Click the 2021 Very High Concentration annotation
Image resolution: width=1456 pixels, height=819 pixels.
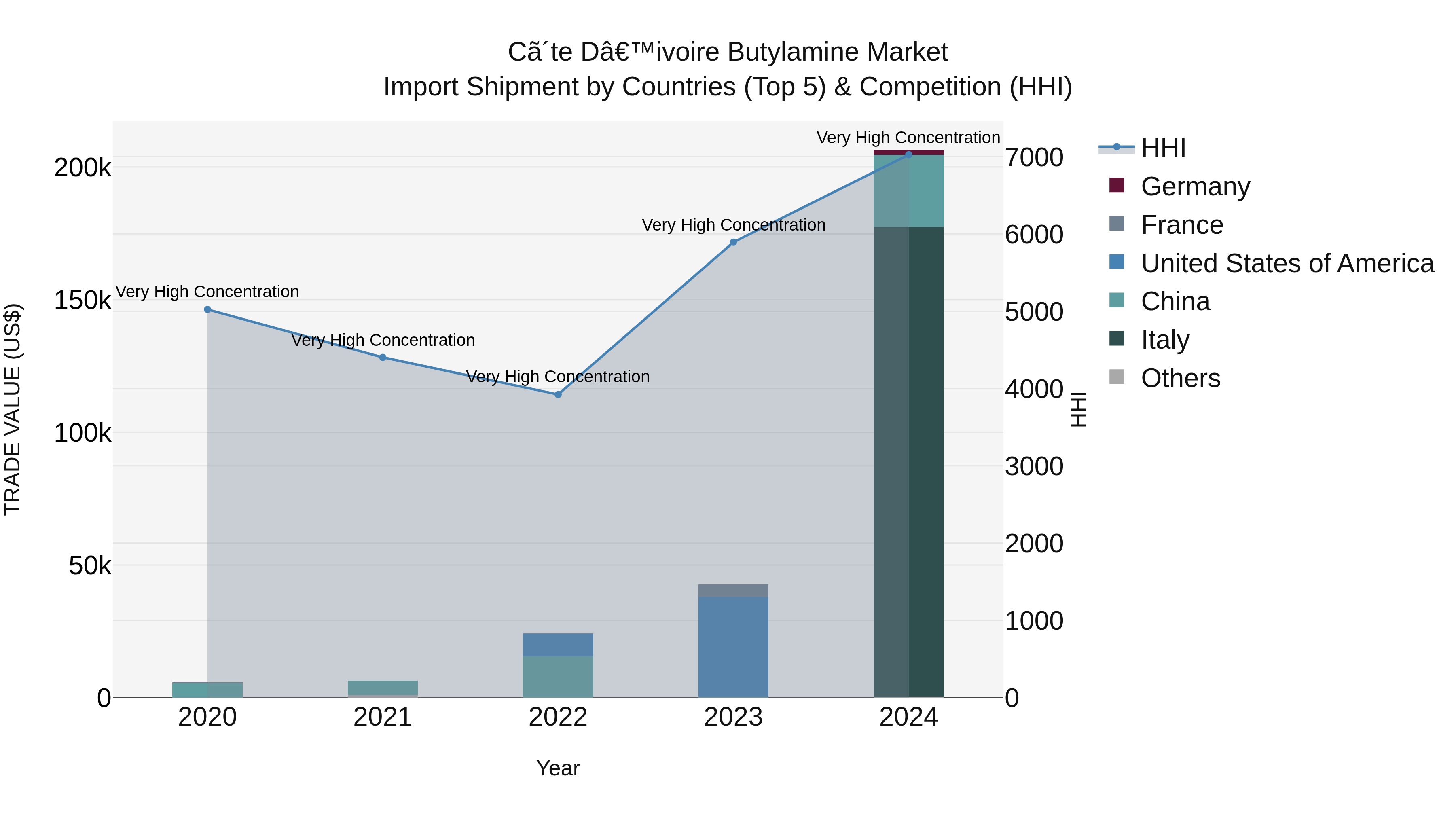pos(383,340)
